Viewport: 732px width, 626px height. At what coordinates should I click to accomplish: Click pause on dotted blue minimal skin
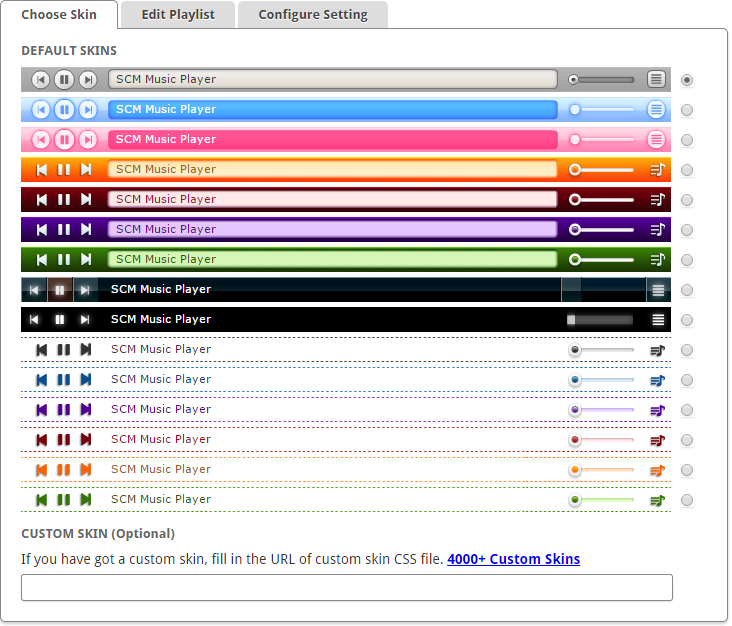tap(64, 380)
